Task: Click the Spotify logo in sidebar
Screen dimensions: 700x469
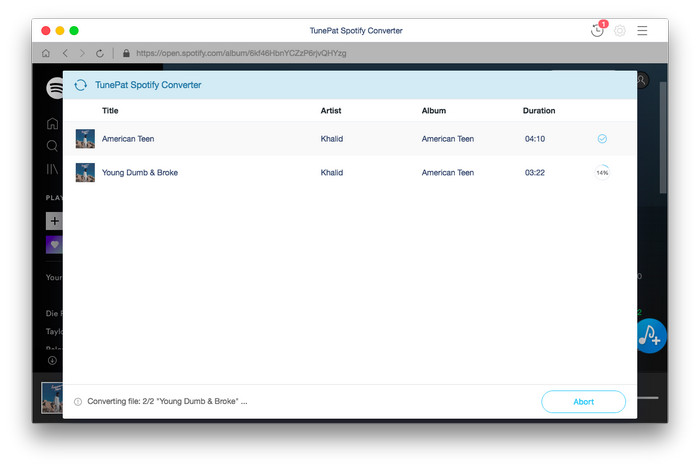Action: point(55,88)
